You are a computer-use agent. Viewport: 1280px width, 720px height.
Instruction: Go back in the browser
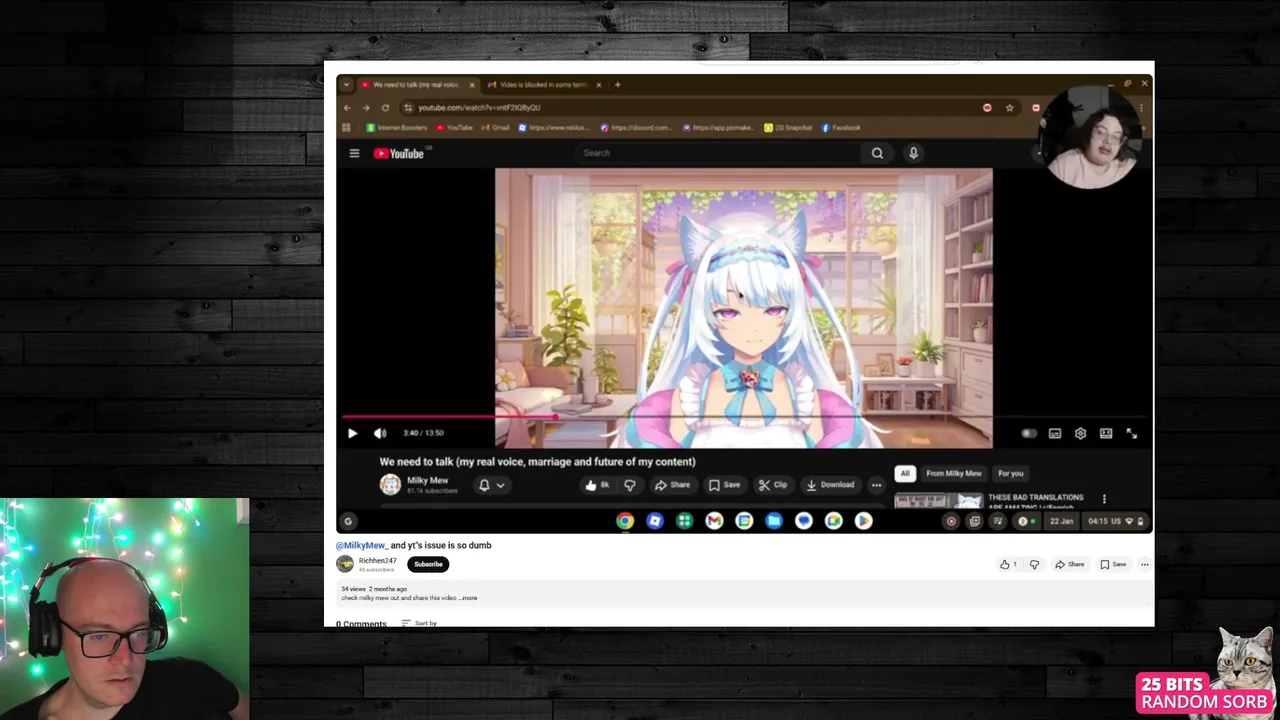[x=347, y=108]
